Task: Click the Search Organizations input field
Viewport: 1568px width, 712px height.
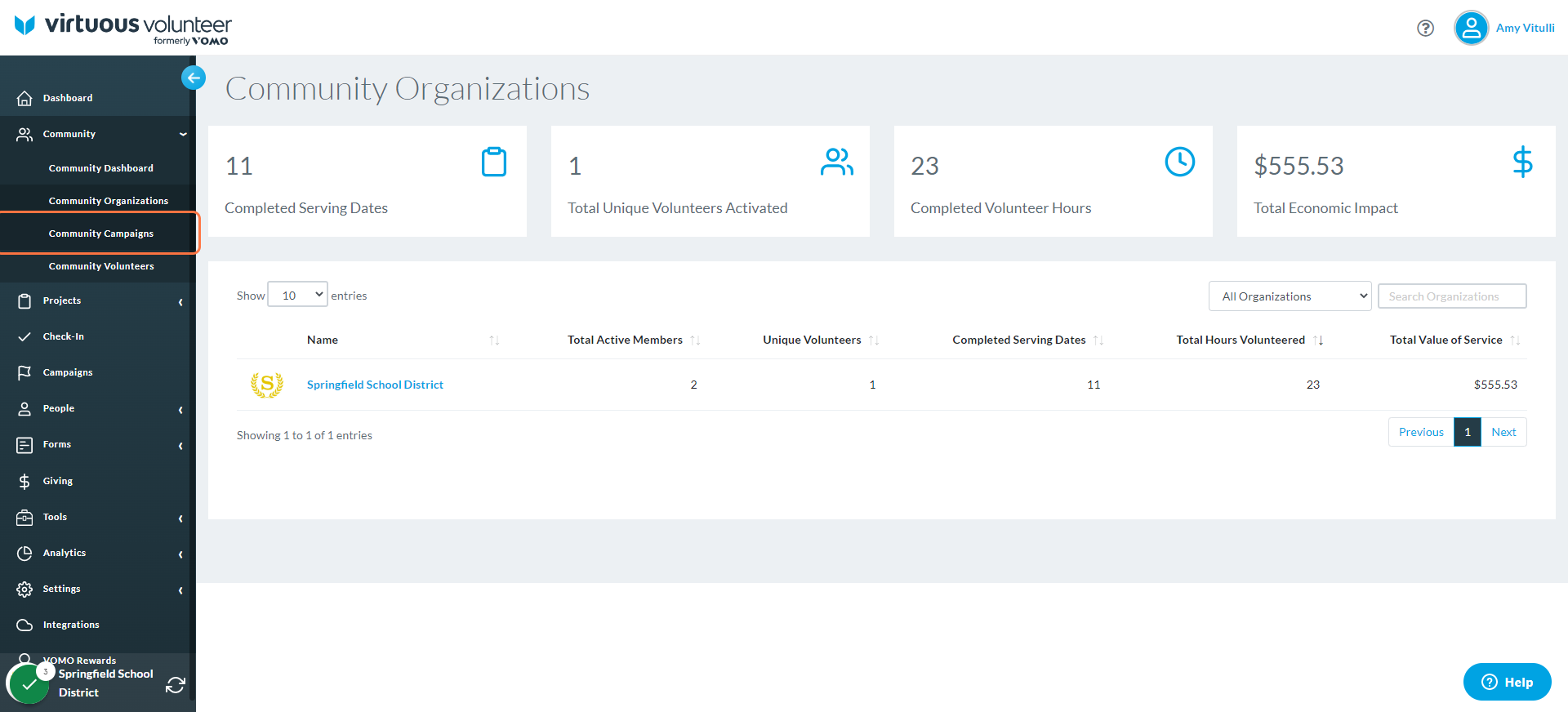Action: pos(1452,296)
